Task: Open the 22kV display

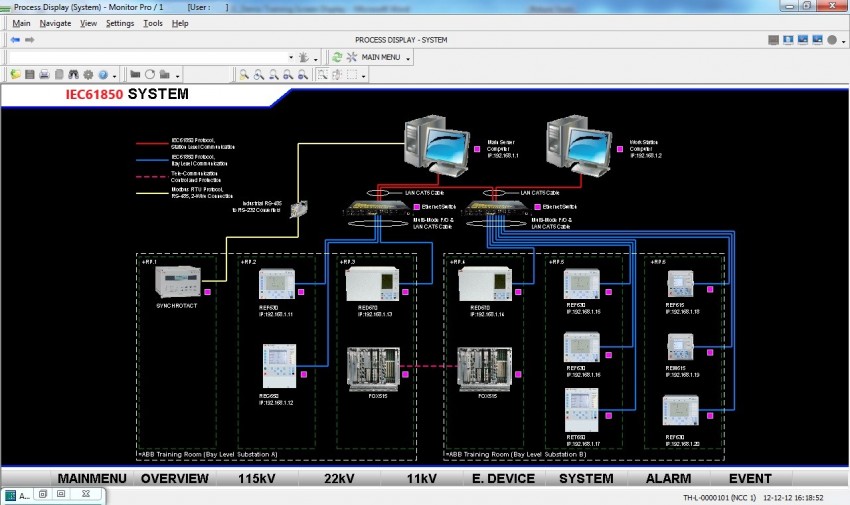Action: [x=339, y=478]
